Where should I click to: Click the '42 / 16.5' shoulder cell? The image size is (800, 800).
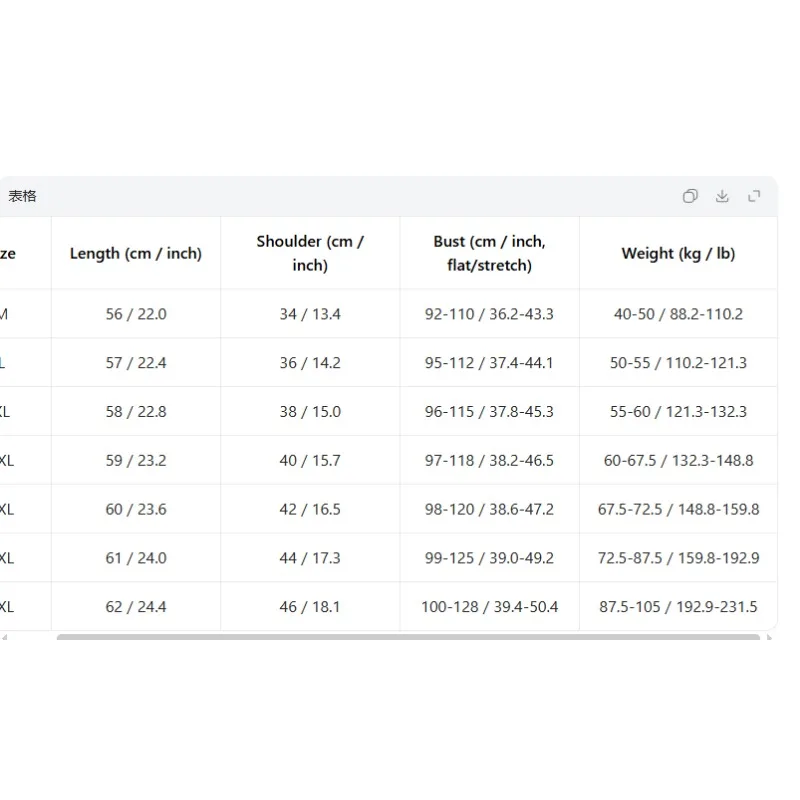tap(310, 509)
